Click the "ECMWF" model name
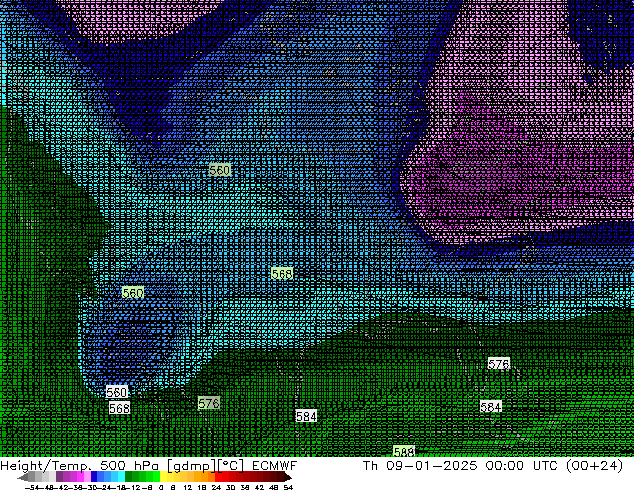This screenshot has height=490, width=634. click(274, 466)
